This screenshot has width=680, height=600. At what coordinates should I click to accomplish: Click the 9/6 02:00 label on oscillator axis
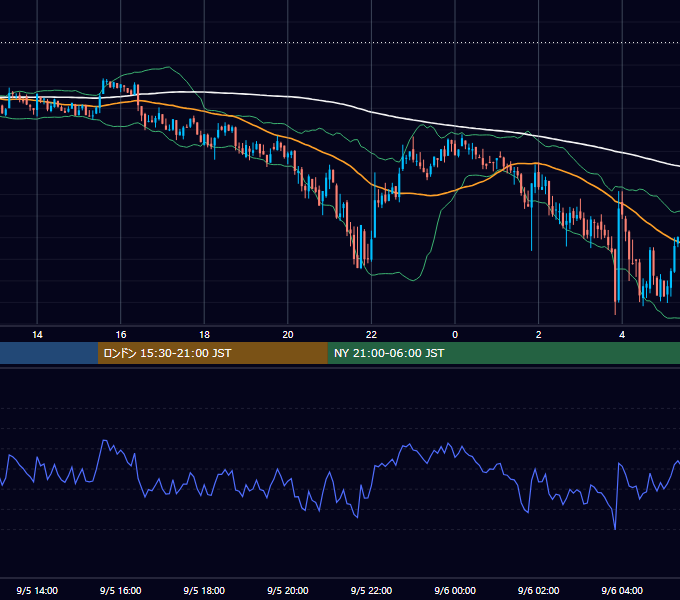539,590
